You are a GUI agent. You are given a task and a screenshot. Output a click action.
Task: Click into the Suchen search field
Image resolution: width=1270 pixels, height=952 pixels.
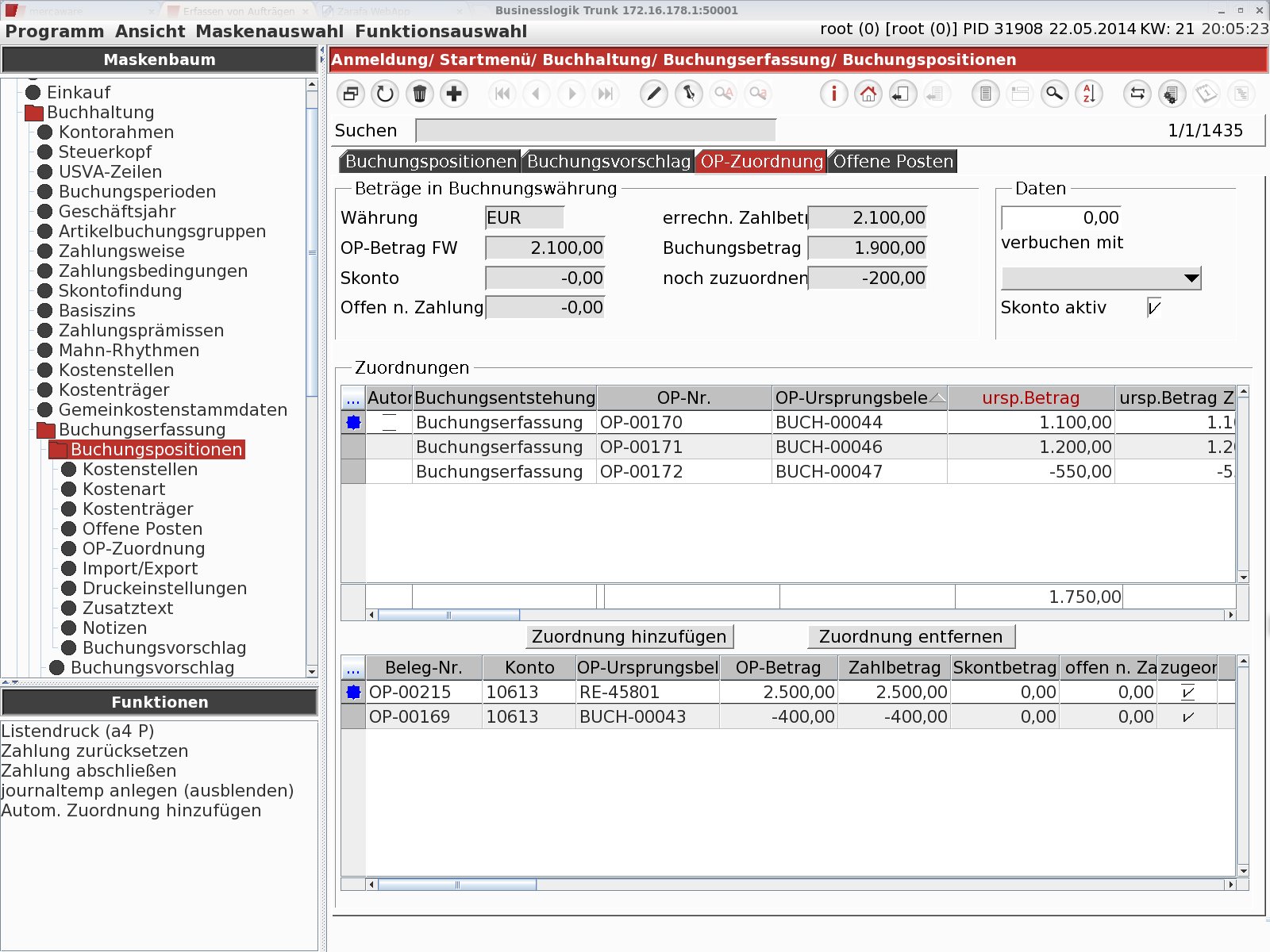[595, 131]
